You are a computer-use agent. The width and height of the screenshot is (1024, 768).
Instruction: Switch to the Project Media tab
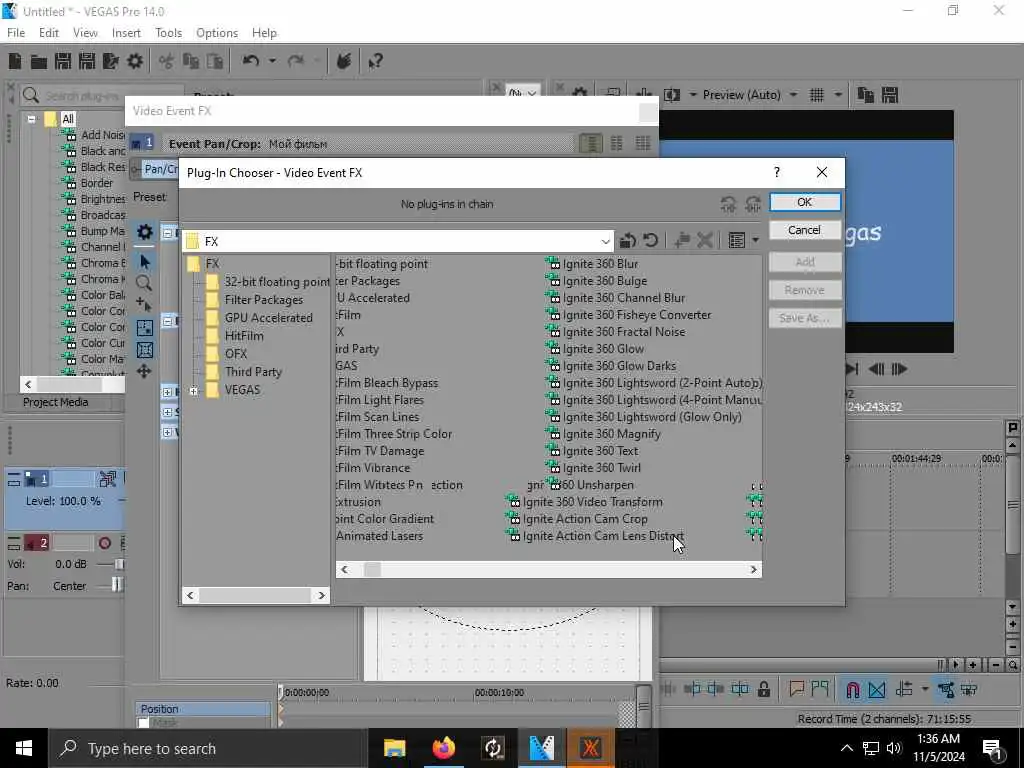56,402
